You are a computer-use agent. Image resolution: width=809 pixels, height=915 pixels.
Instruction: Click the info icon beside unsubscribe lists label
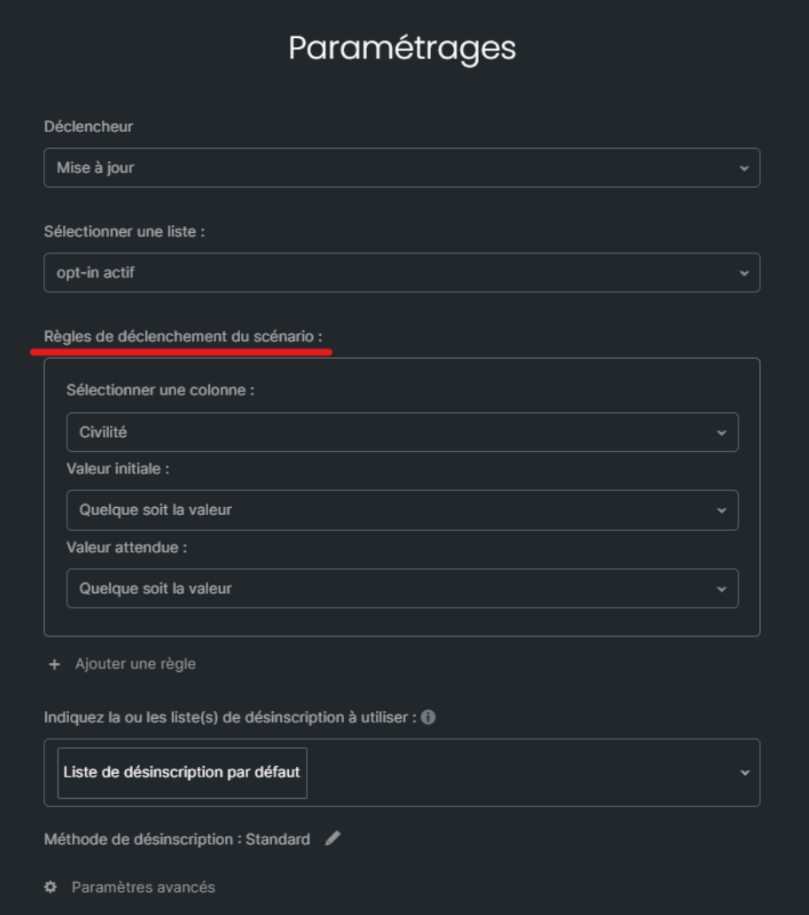[x=428, y=718]
